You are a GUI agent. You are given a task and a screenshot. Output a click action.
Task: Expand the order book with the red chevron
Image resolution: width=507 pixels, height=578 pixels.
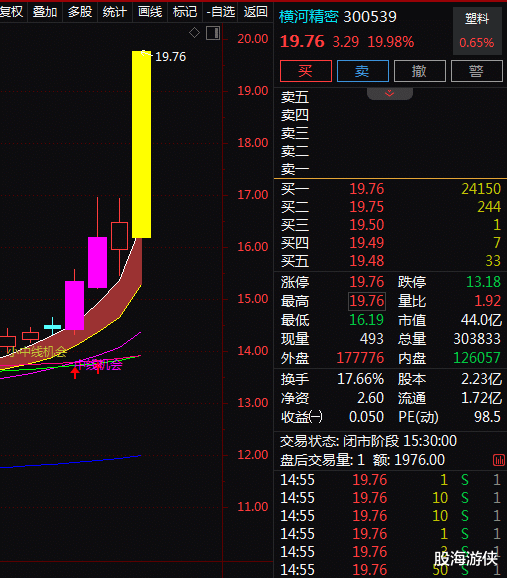(x=390, y=93)
